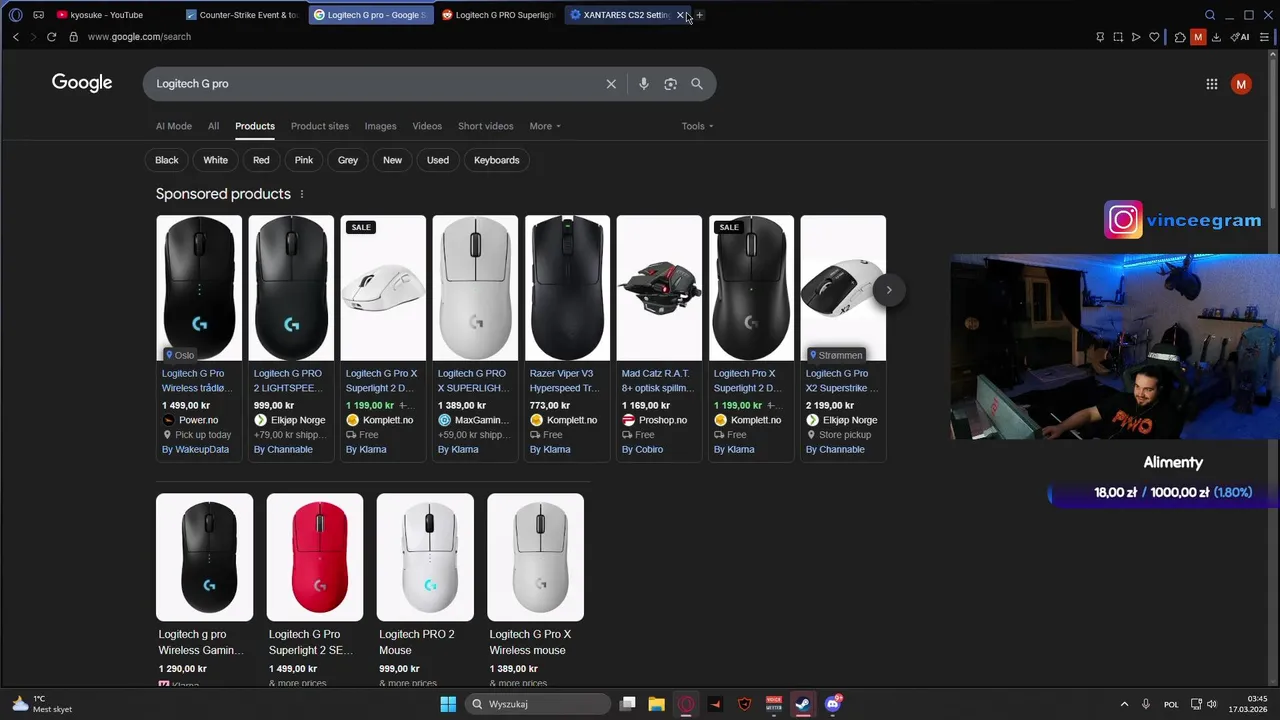
Task: Open the Windows Start menu
Action: [x=448, y=704]
